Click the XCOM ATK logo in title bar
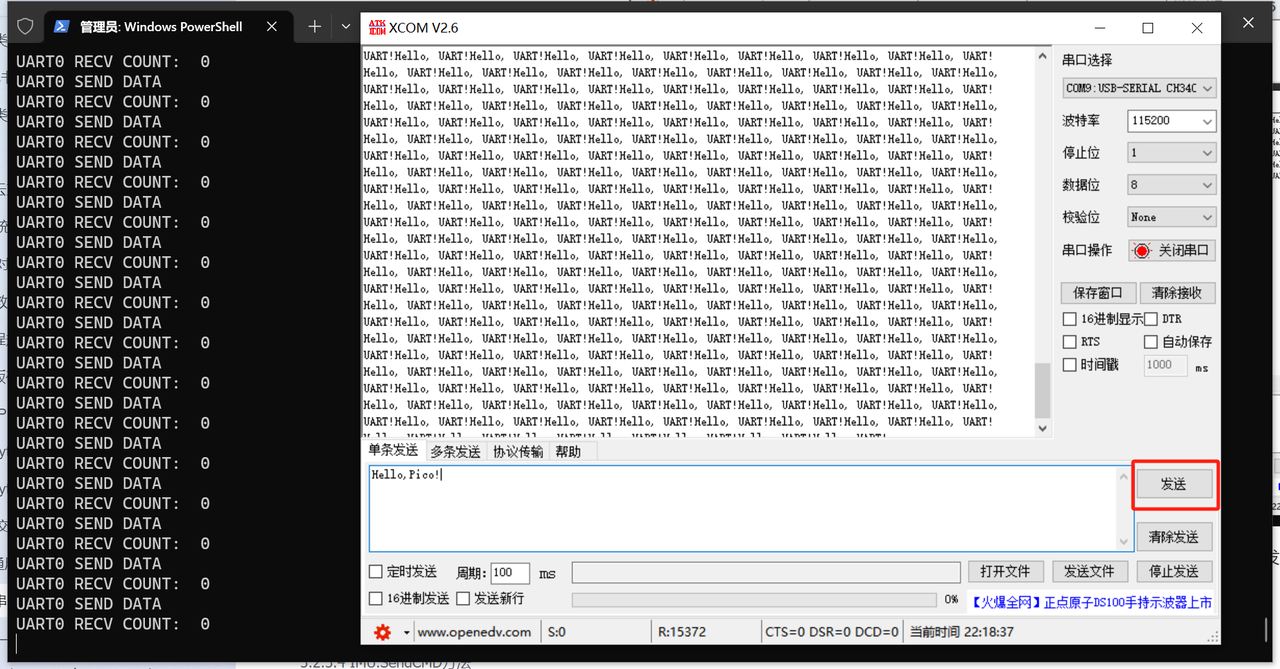This screenshot has width=1280, height=669. 376,27
